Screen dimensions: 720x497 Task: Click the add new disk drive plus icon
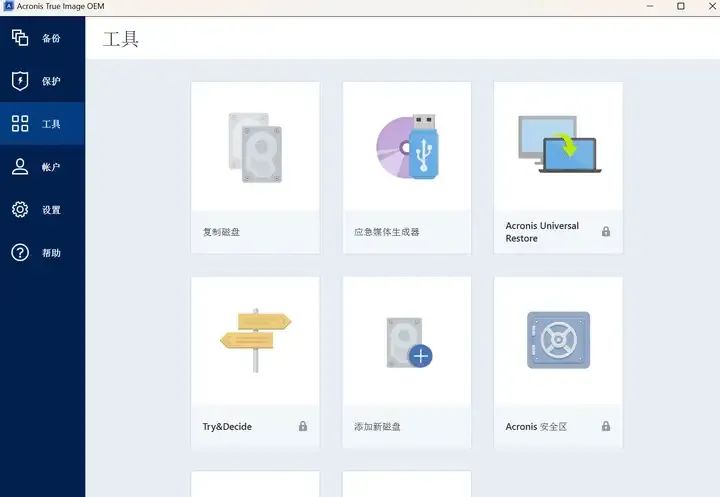409,343
